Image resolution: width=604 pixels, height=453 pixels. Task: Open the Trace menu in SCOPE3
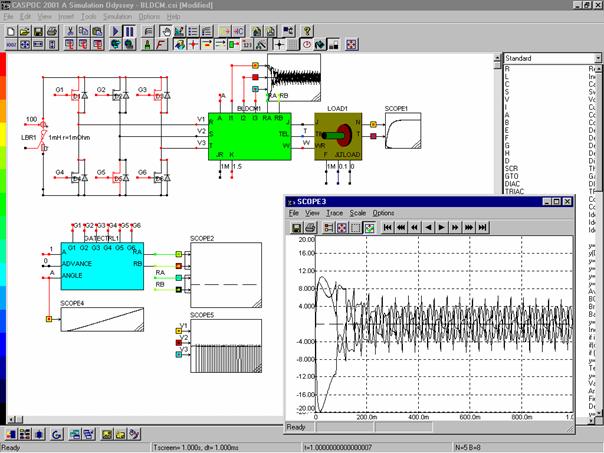pos(335,213)
